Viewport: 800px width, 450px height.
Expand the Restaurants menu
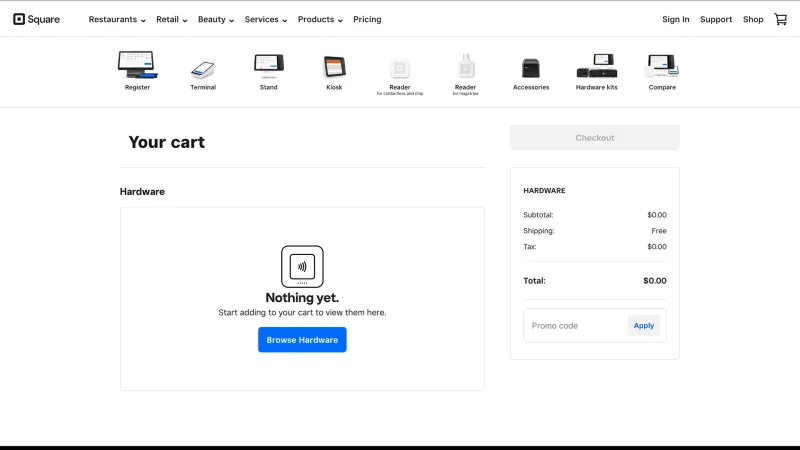coord(117,19)
